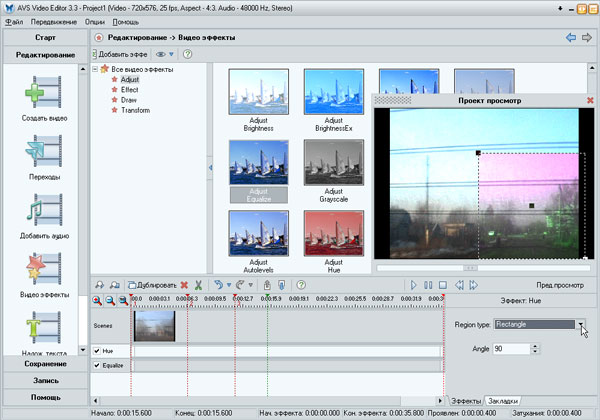This screenshot has height=420, width=600.
Task: Click the Добавить аудио icon
Action: click(x=44, y=211)
